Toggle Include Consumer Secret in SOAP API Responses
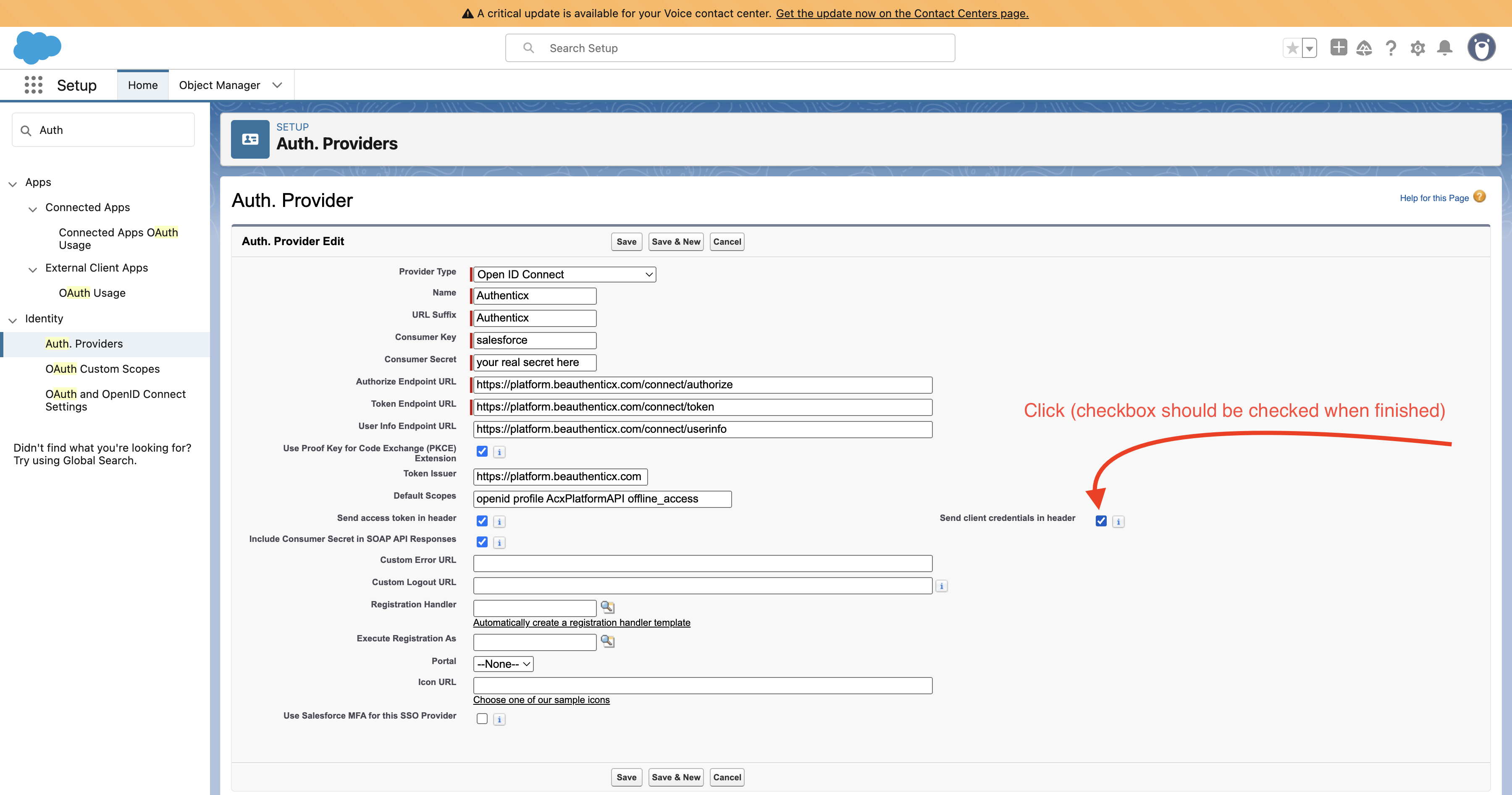The image size is (1512, 795). 482,542
